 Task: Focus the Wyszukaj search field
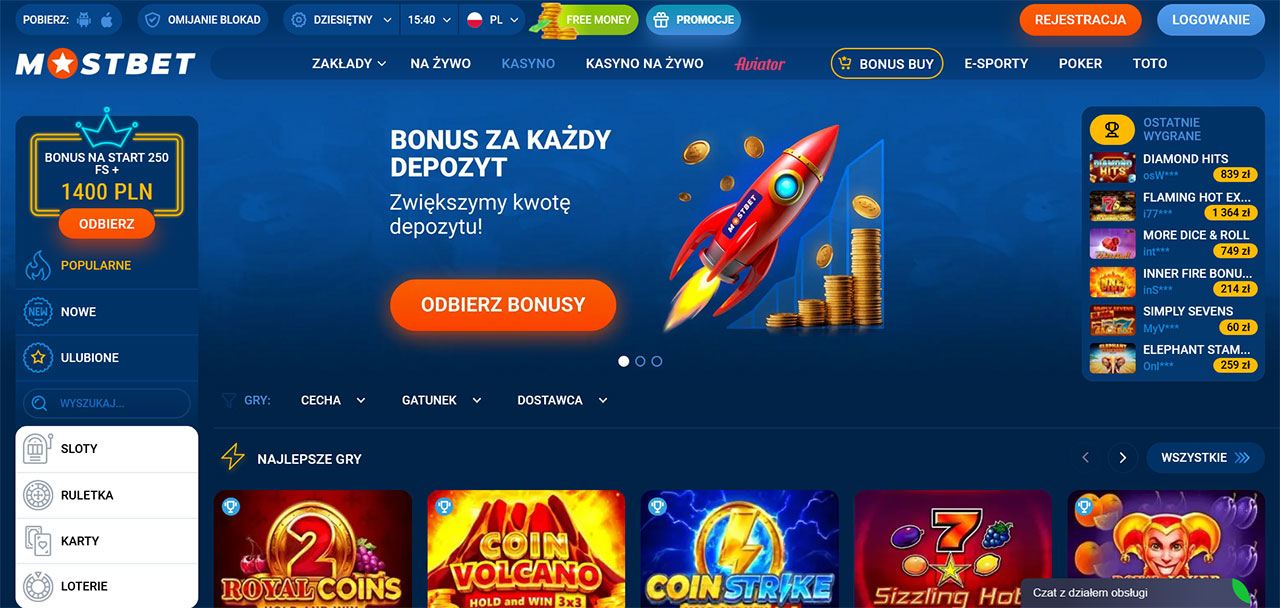pos(107,403)
